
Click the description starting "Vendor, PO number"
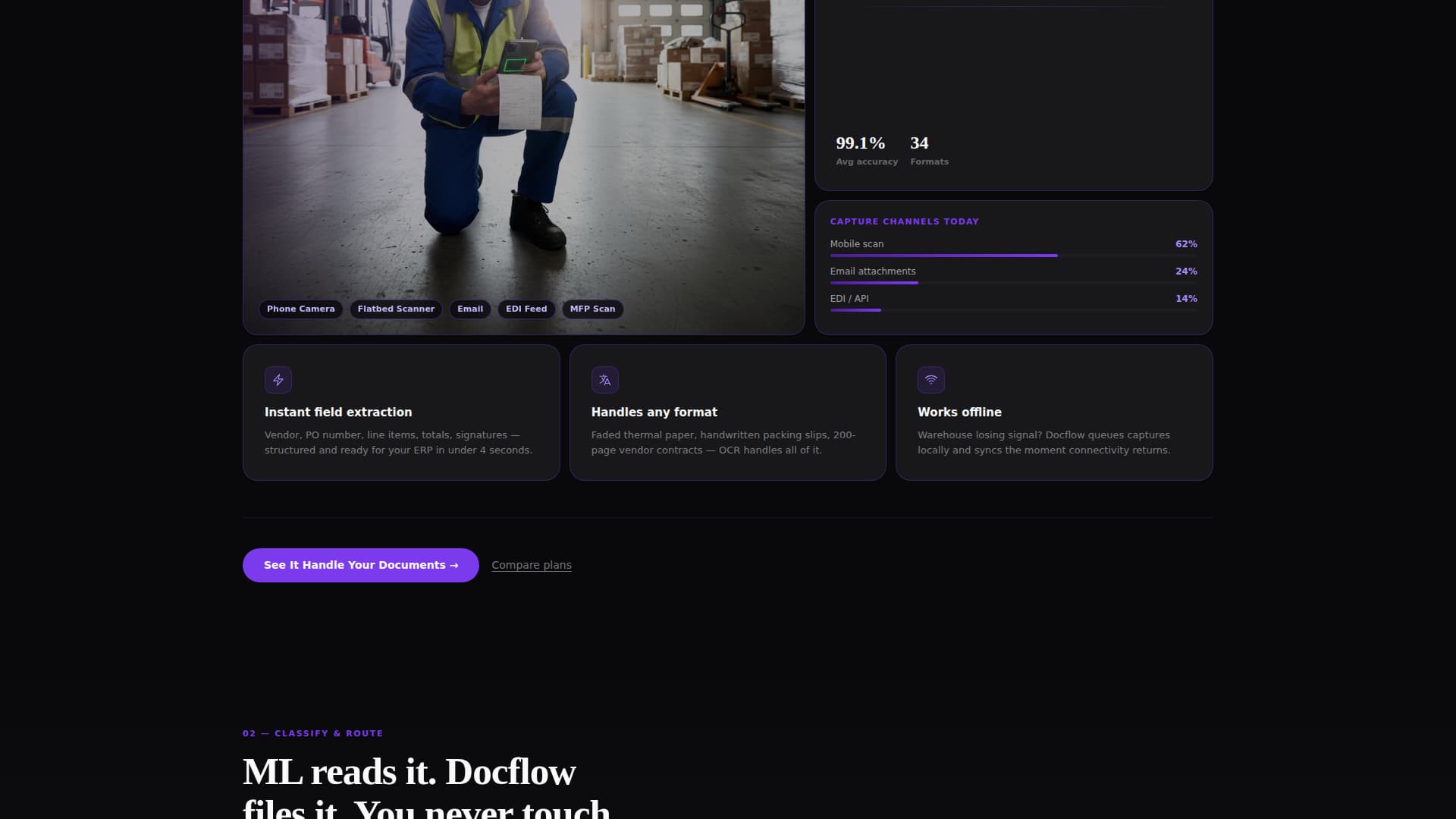[398, 442]
